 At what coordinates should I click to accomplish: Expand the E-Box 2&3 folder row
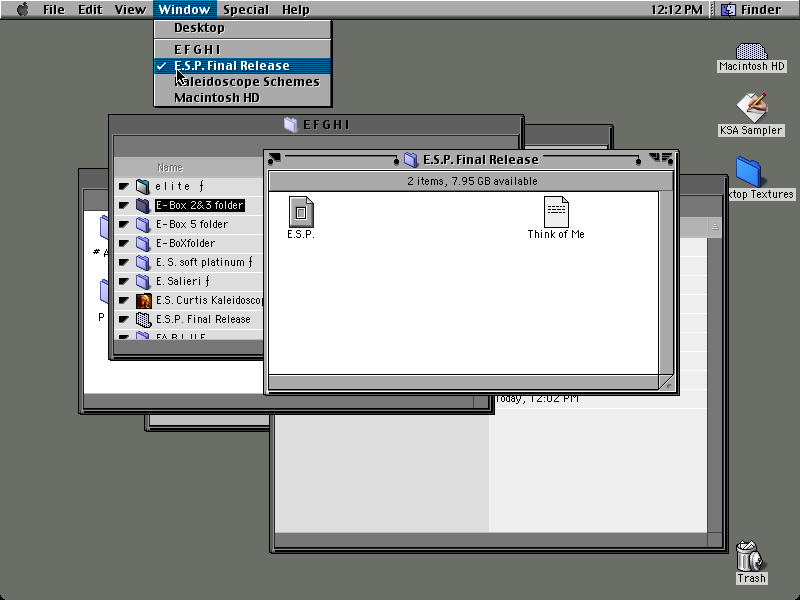[x=123, y=206]
